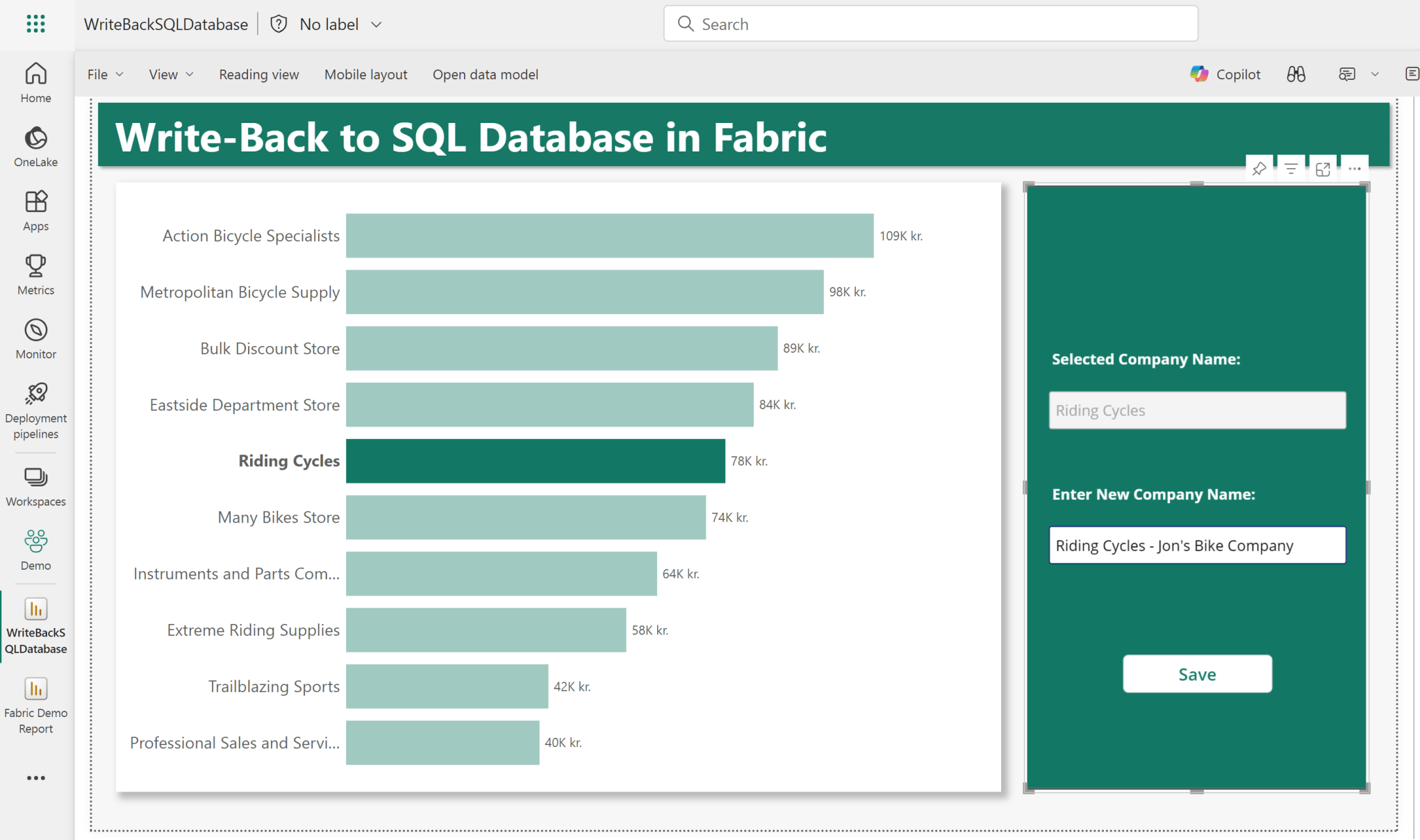The width and height of the screenshot is (1420, 840).
Task: Open OneLake from the sidebar
Action: pos(35,147)
